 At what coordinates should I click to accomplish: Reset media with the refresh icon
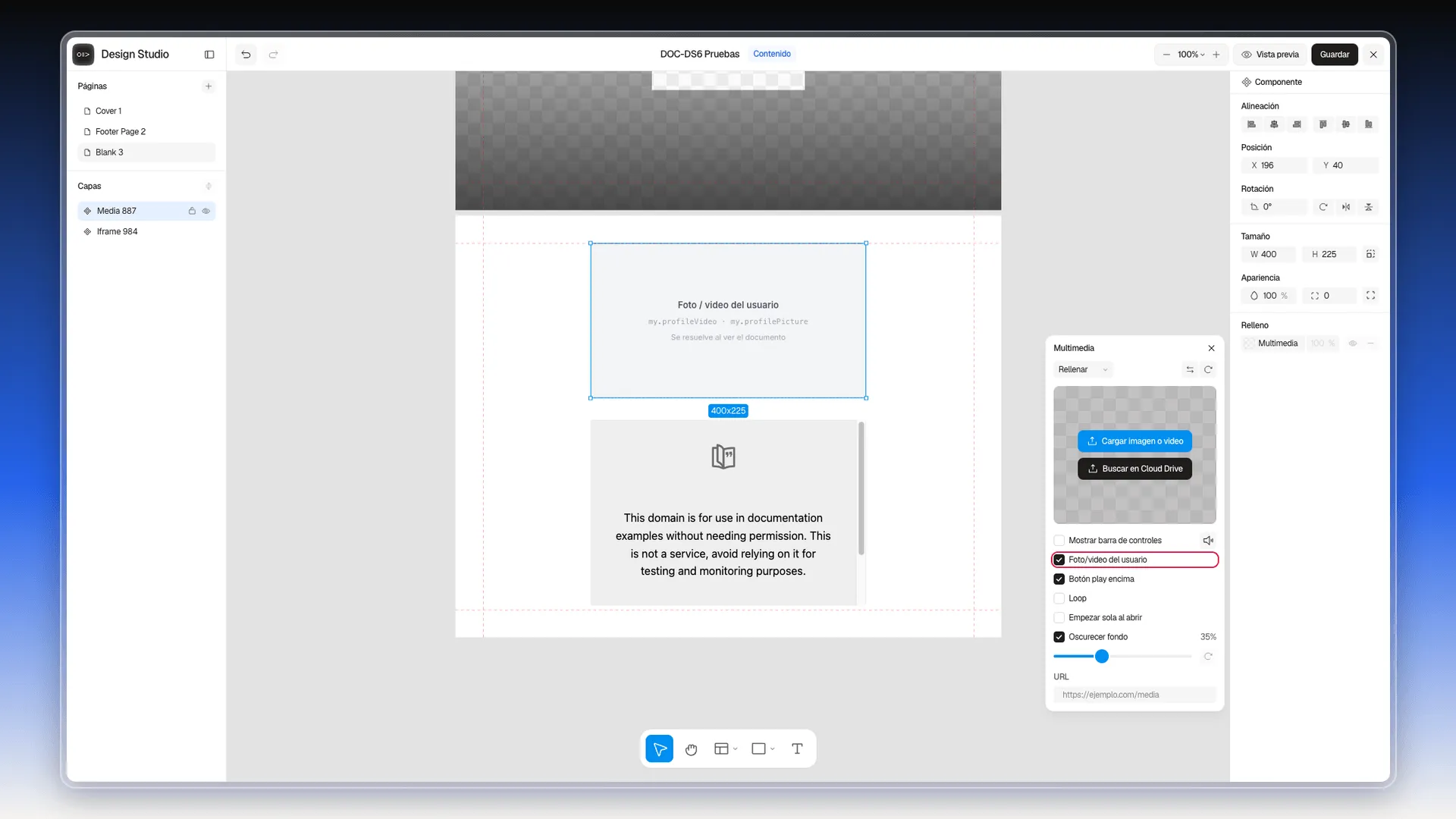(1209, 370)
